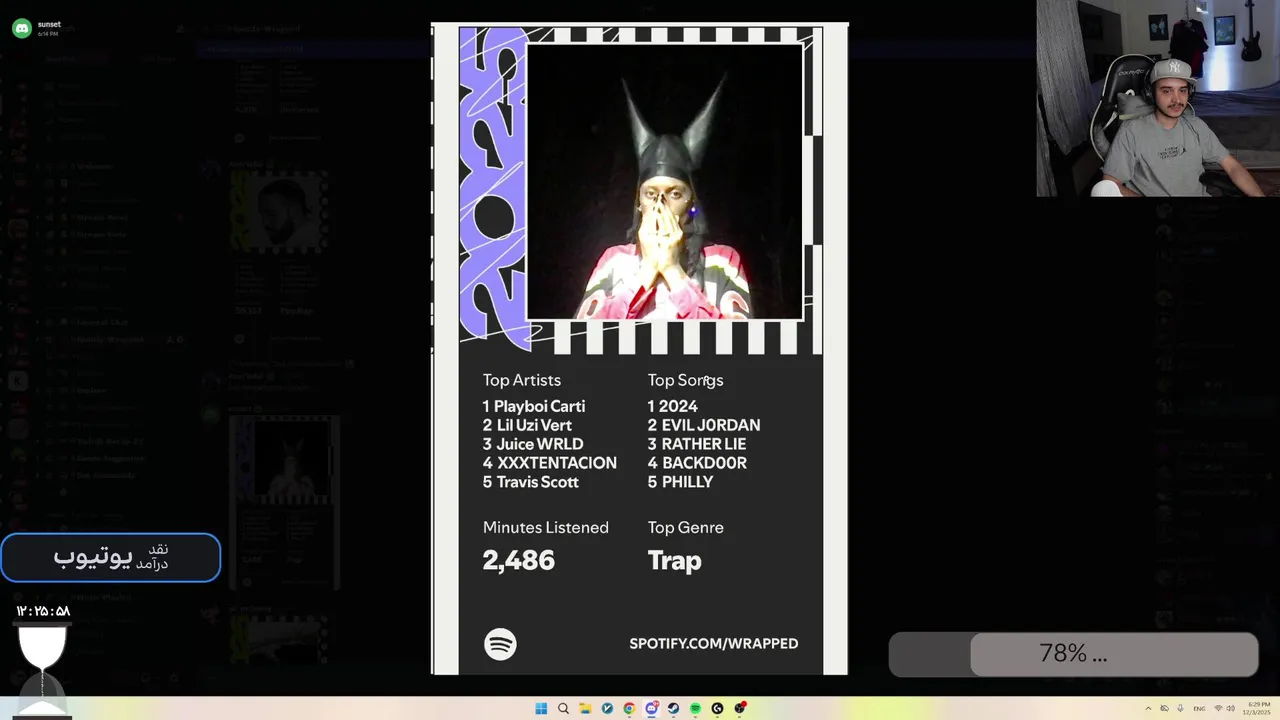Viewport: 1280px width, 720px height.
Task: Click the Top Artists heading
Action: click(x=522, y=380)
